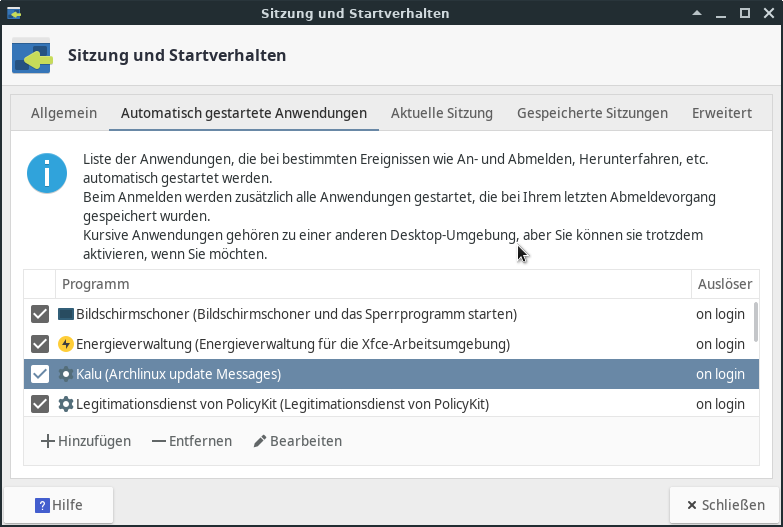
Task: Click the blue information icon
Action: (46, 173)
